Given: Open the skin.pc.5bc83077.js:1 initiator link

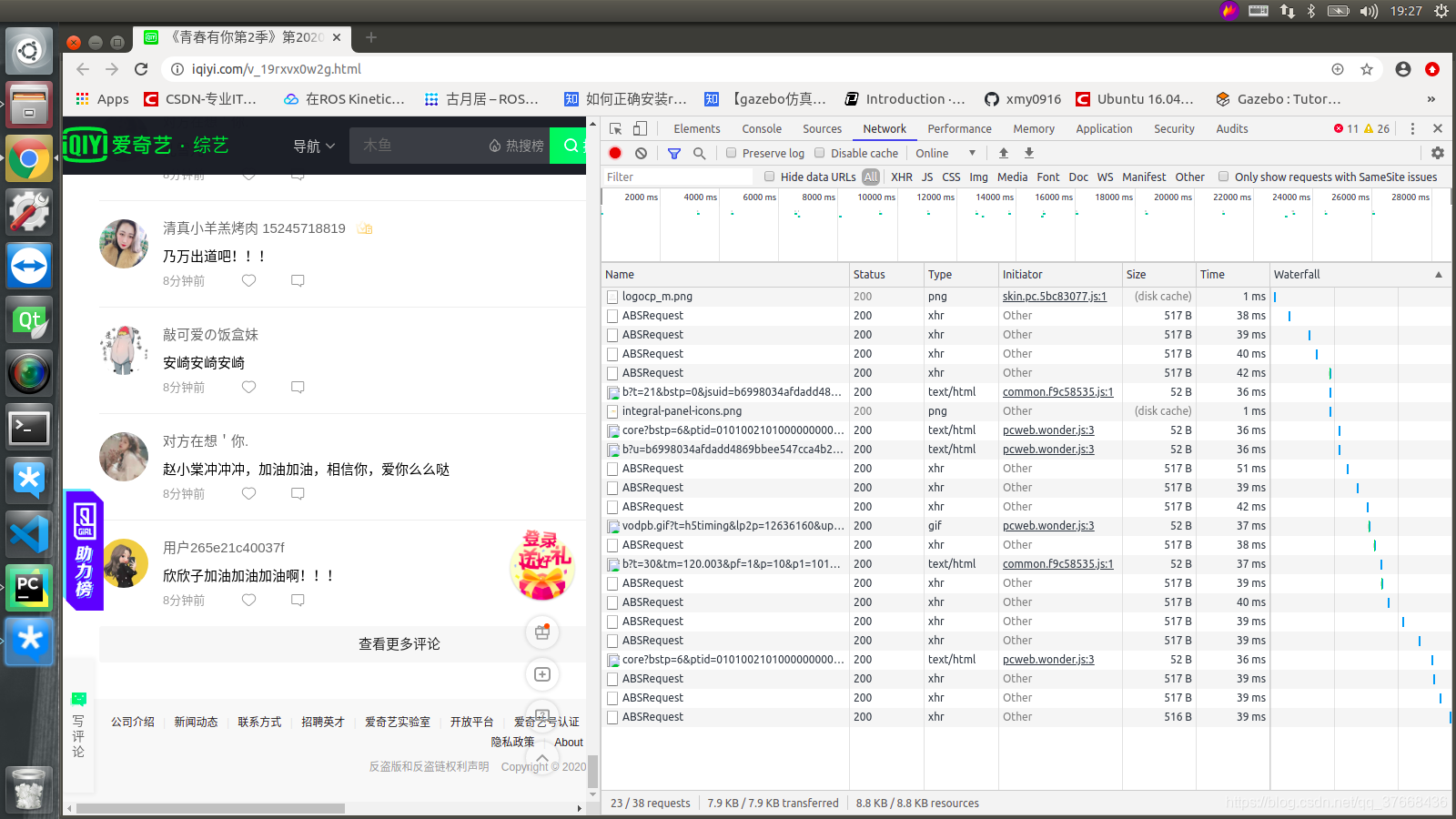Looking at the screenshot, I should point(1055,297).
